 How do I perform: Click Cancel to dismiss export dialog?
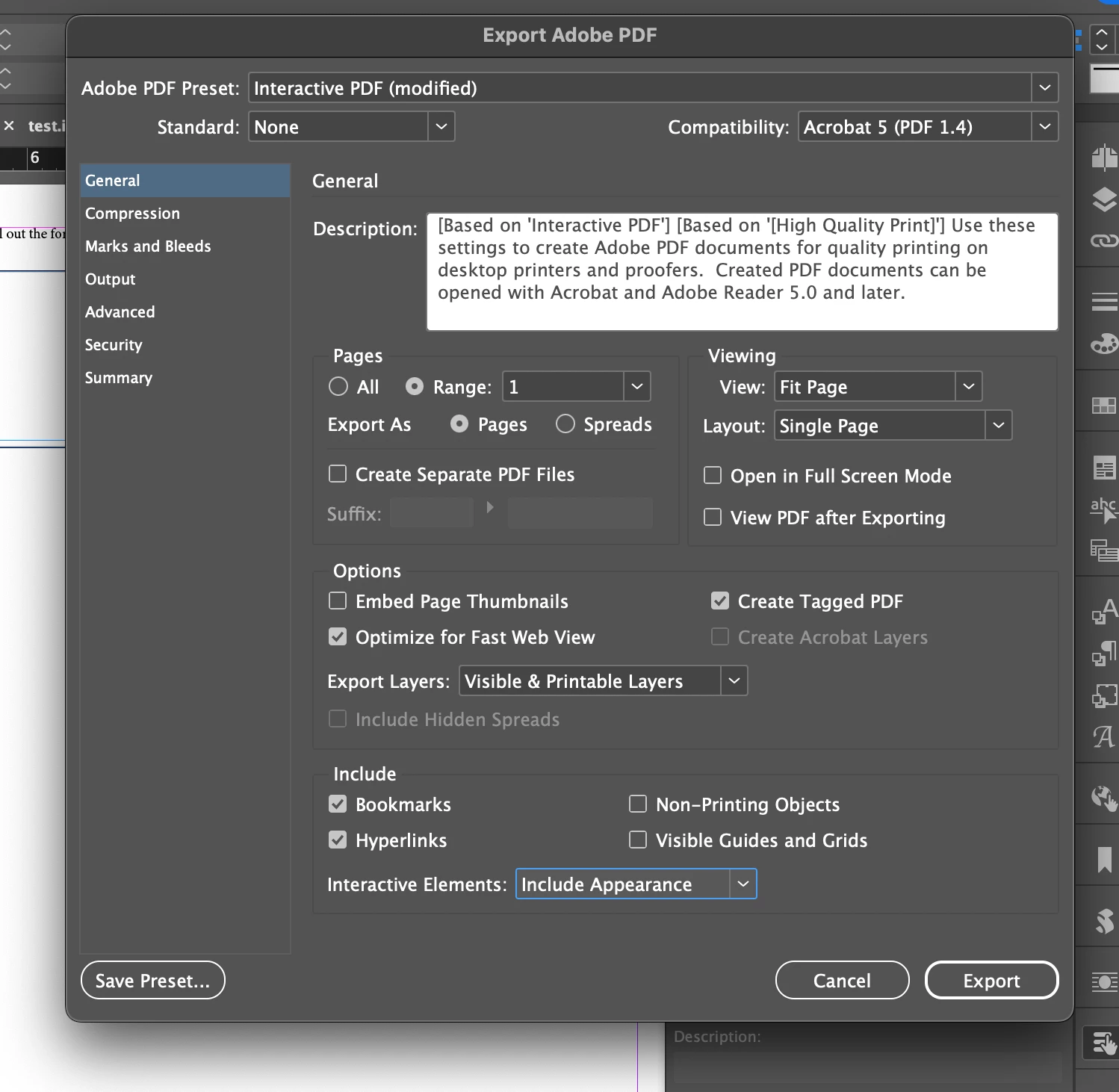click(x=842, y=980)
